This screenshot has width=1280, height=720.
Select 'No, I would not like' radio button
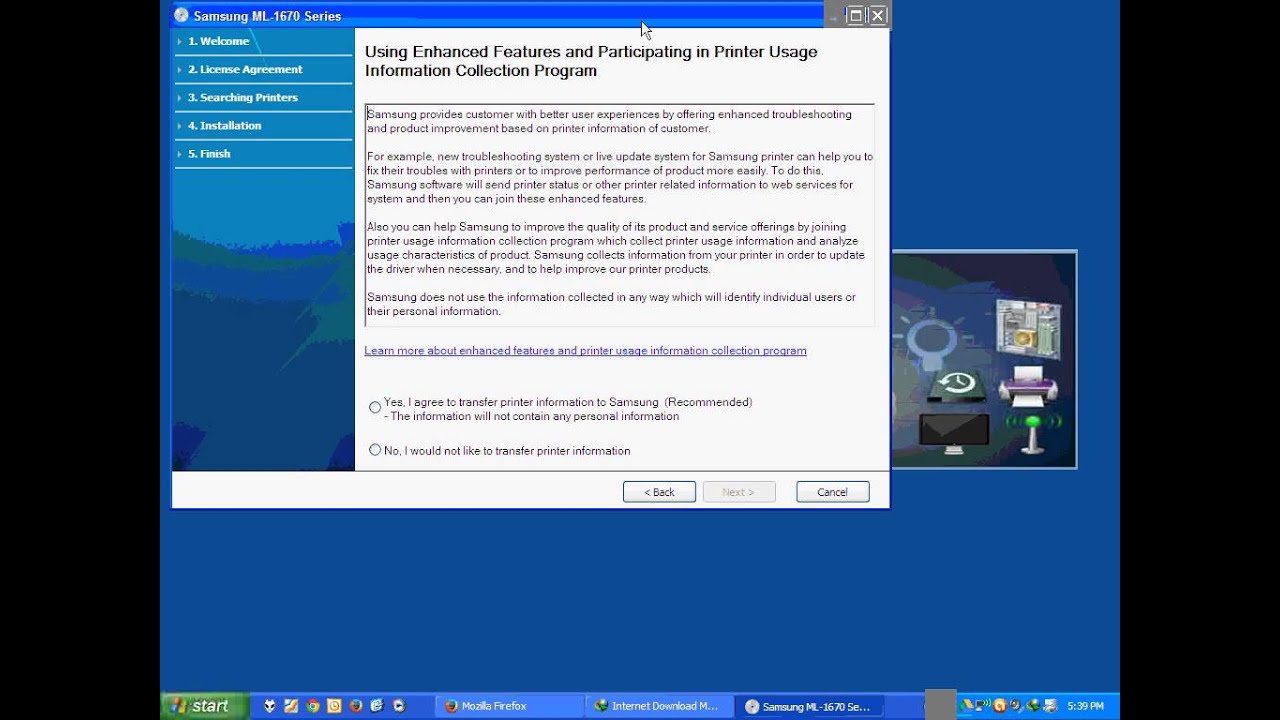click(x=375, y=450)
